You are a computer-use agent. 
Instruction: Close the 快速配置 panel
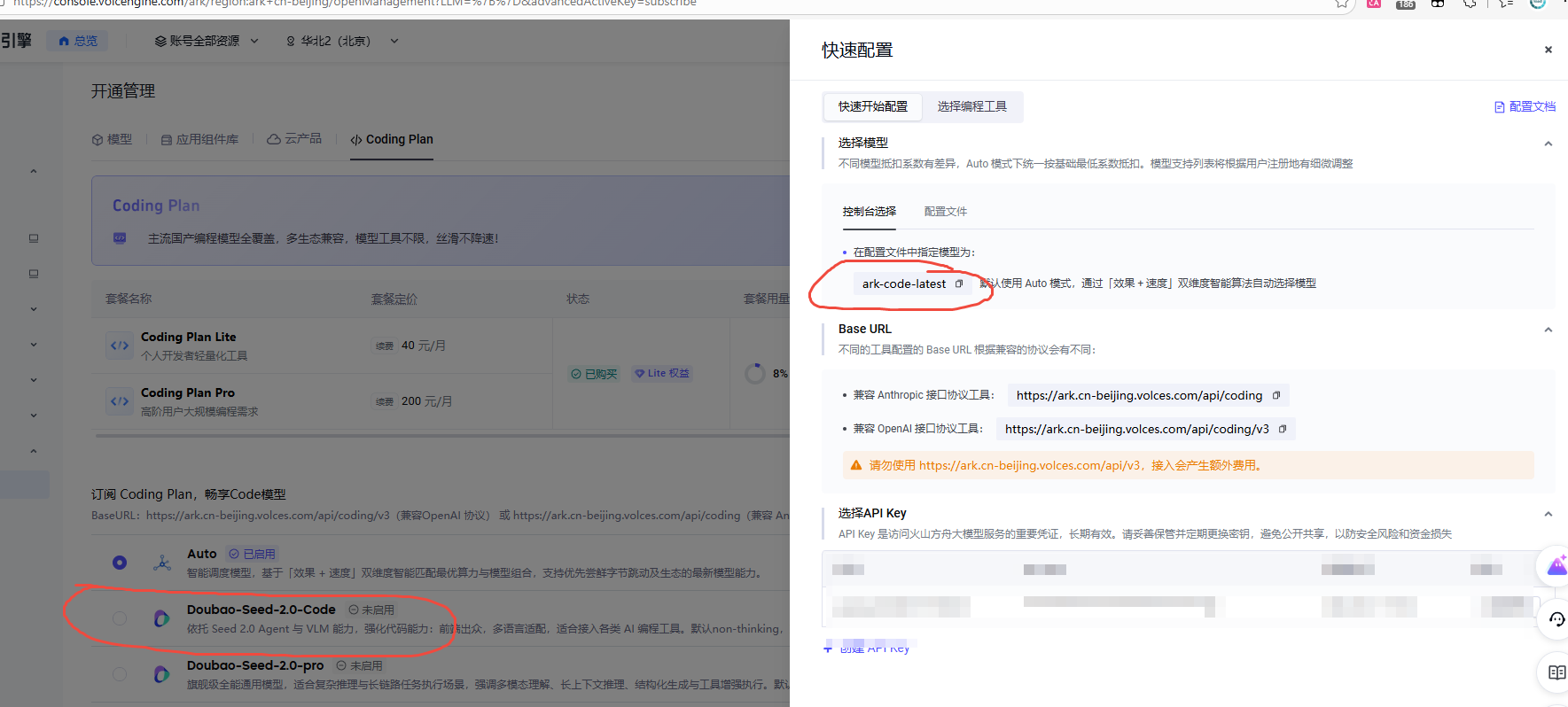[x=1548, y=50]
